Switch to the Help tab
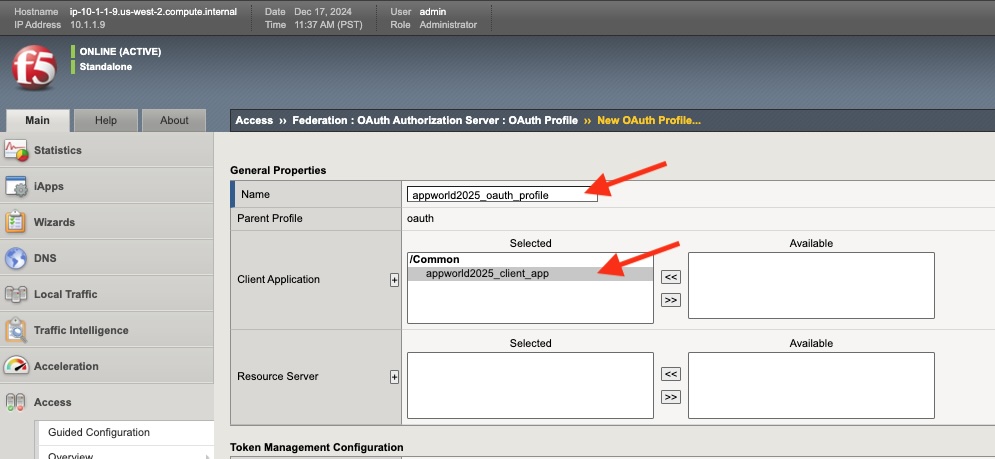The height and width of the screenshot is (459, 995). tap(105, 120)
